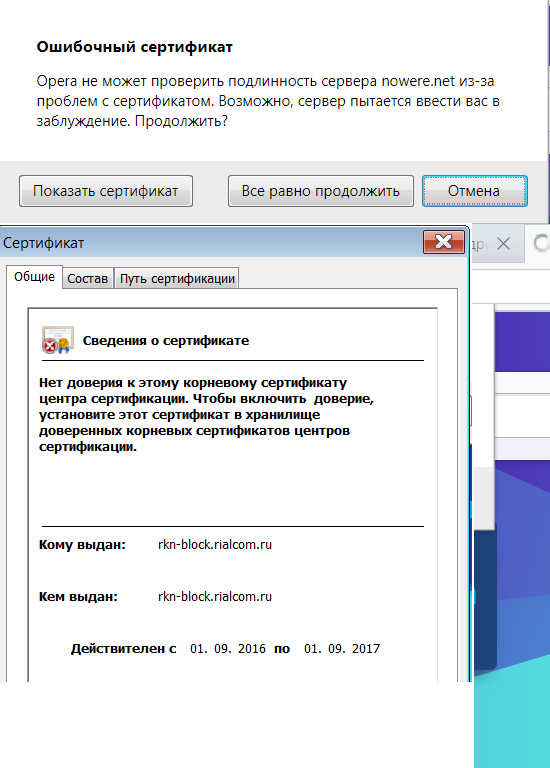Image resolution: width=550 pixels, height=768 pixels.
Task: Click the Сведения о сертификате heading
Action: point(166,340)
